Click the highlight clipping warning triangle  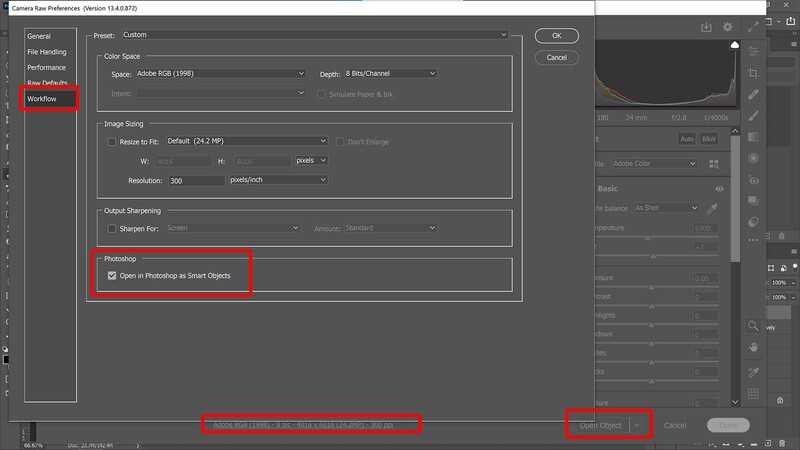(735, 45)
